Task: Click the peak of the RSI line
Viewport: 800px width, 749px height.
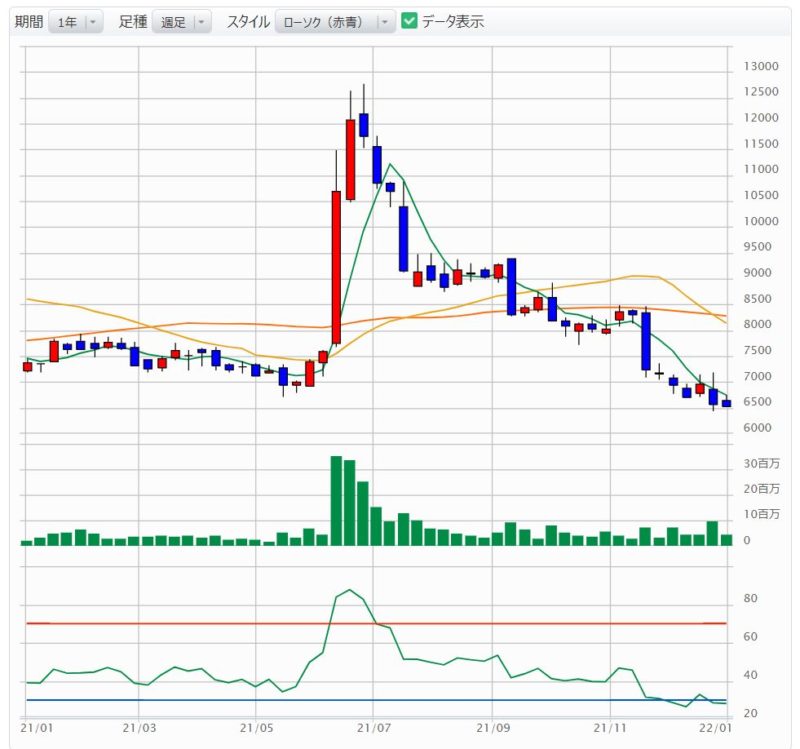Action: point(349,590)
